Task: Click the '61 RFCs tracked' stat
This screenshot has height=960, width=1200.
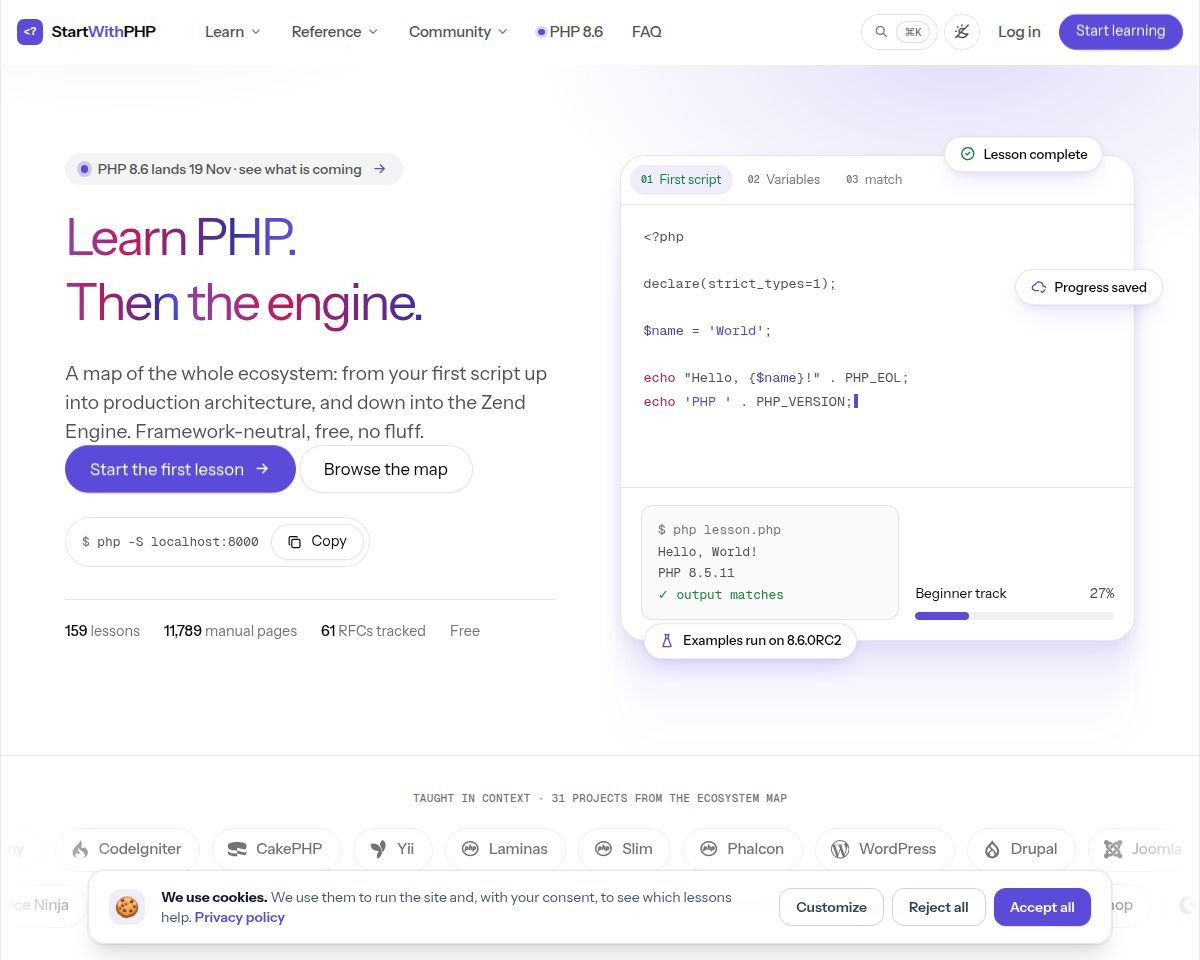Action: [373, 631]
